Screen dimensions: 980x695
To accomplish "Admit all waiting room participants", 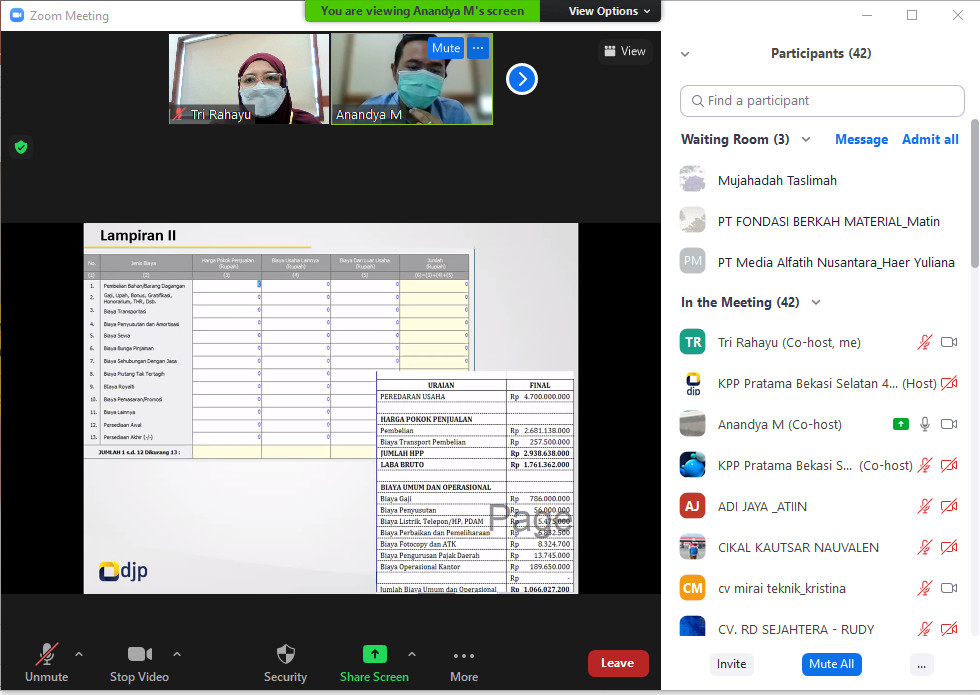I will [930, 140].
